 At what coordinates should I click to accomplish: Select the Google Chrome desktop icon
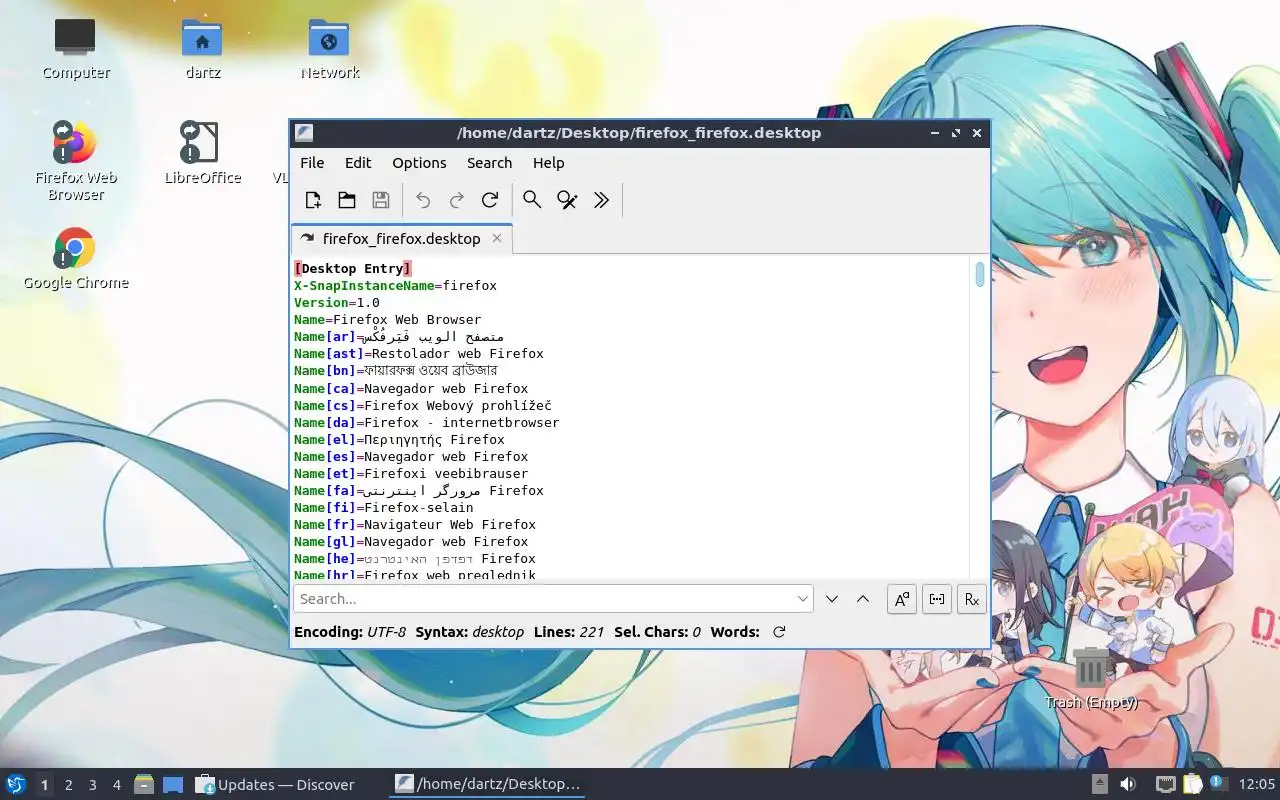click(x=75, y=258)
